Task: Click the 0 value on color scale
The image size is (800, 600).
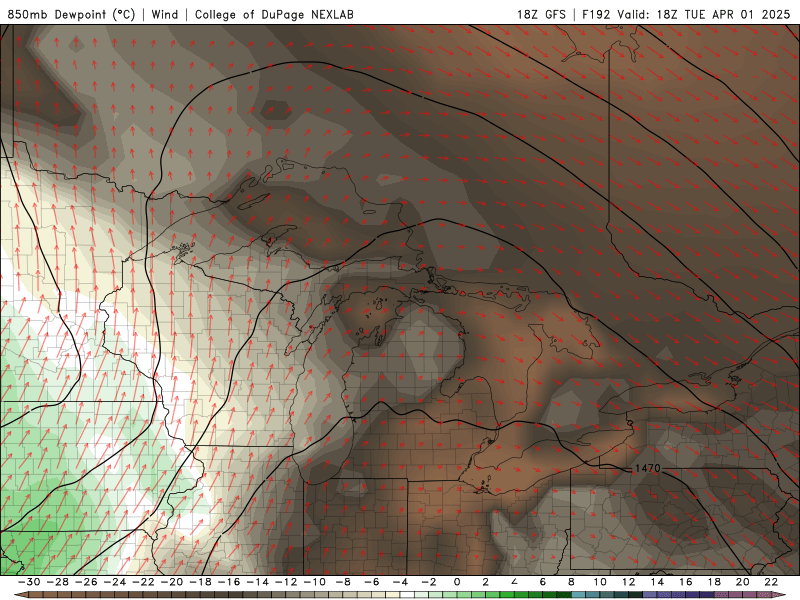Action: tap(457, 582)
